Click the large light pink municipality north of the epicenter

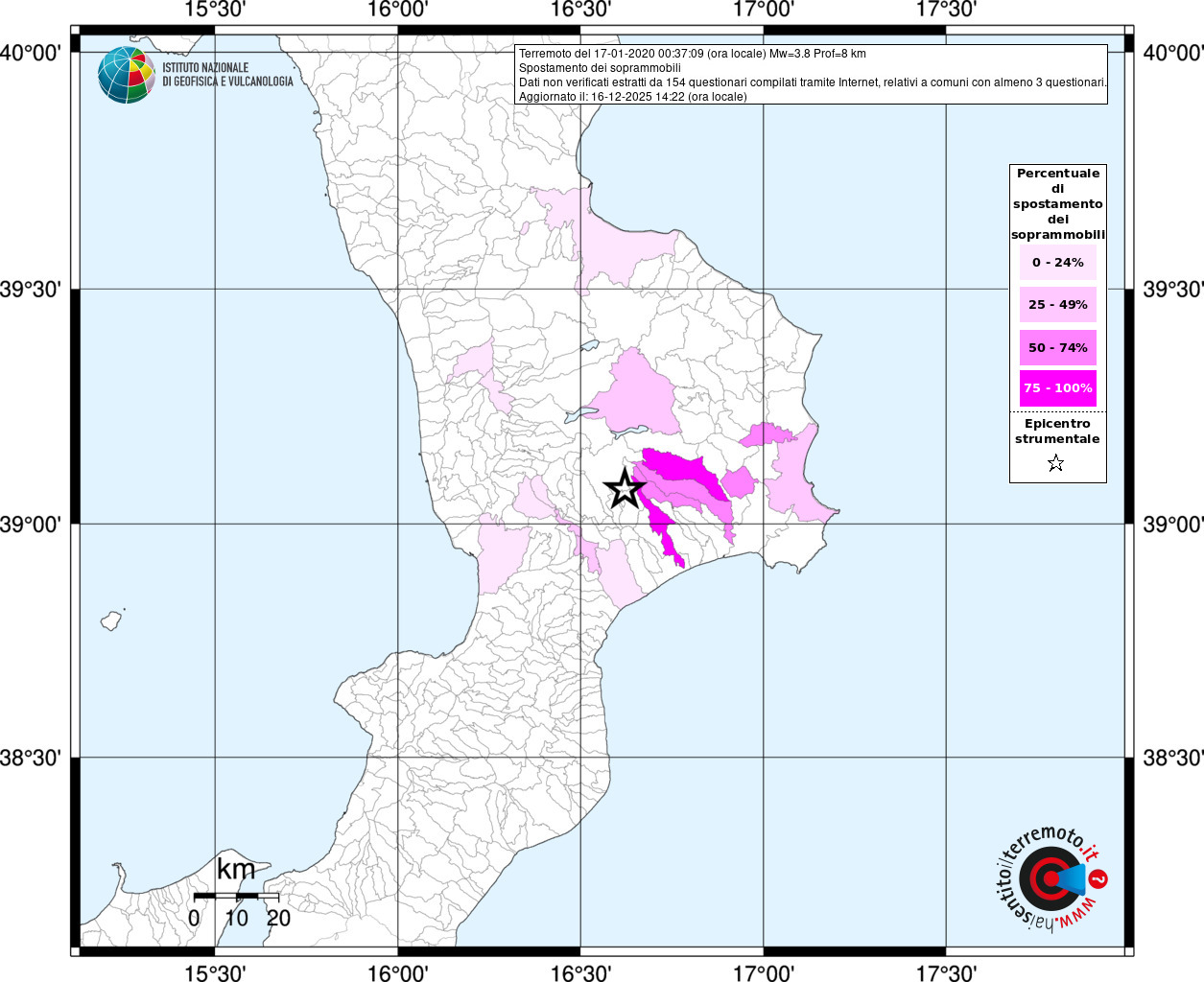pyautogui.click(x=635, y=395)
